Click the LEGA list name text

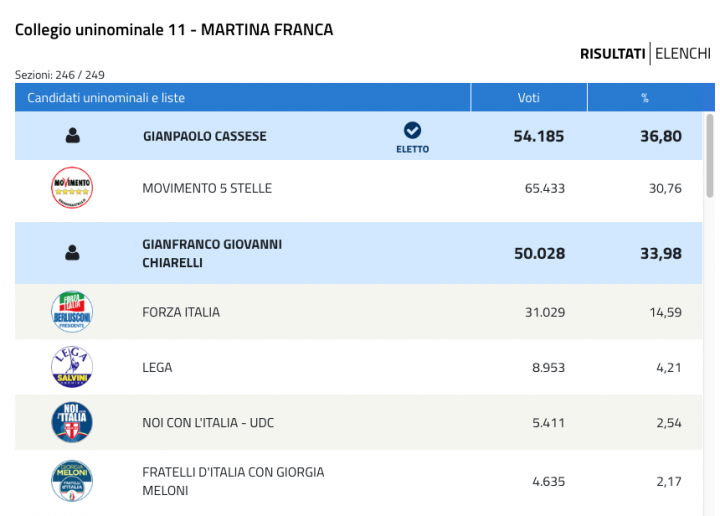click(x=157, y=367)
